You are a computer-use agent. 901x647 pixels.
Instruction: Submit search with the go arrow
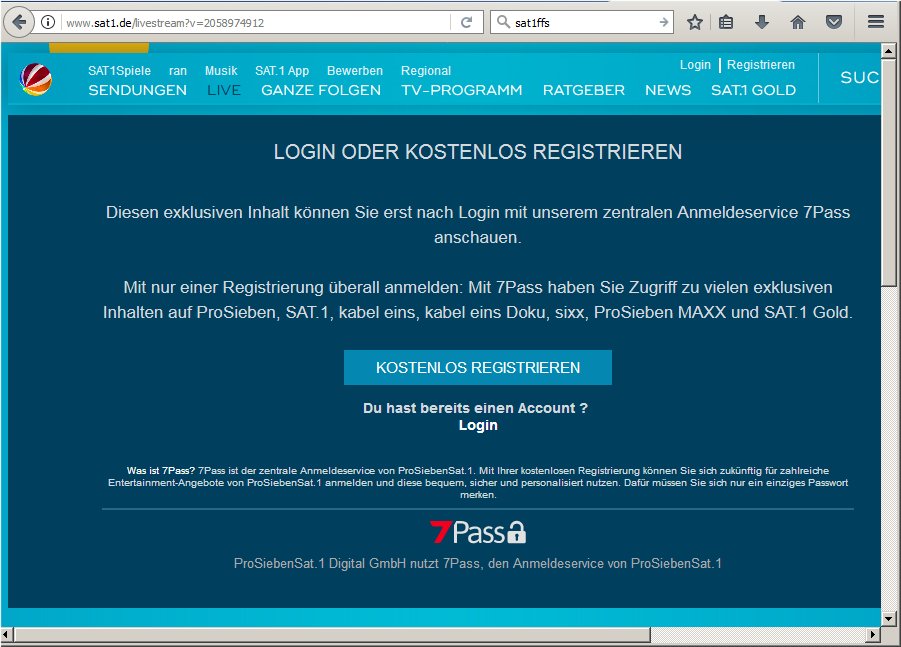[x=664, y=22]
